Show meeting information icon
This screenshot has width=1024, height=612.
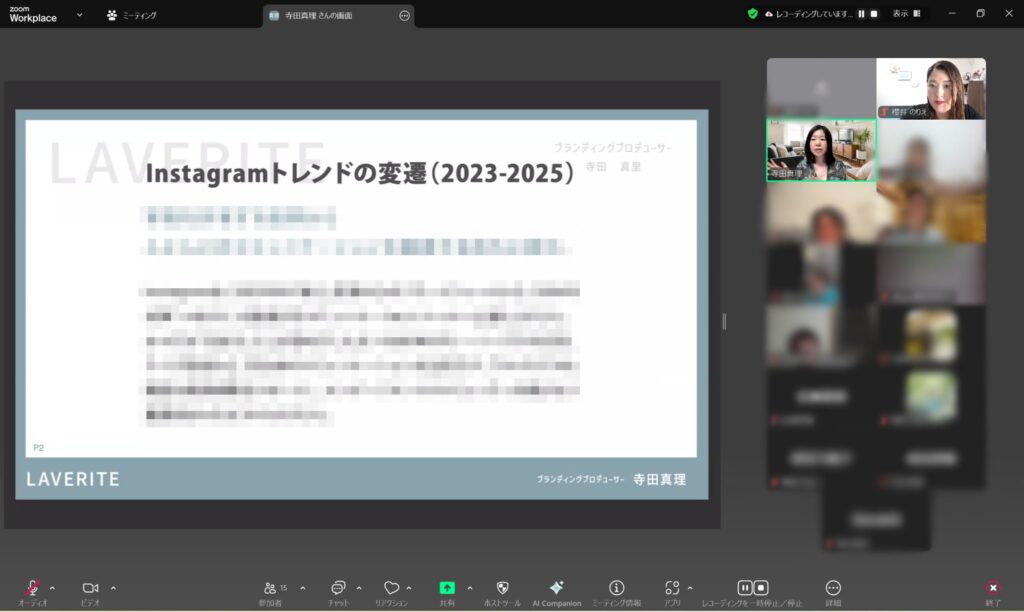(616, 588)
